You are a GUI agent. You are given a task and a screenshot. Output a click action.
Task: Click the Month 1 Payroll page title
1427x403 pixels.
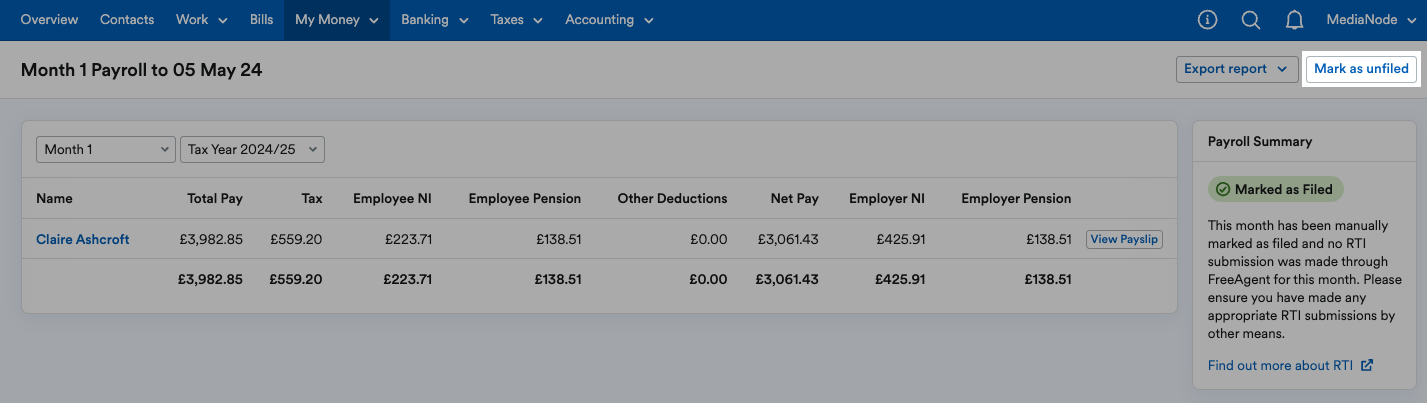click(141, 70)
